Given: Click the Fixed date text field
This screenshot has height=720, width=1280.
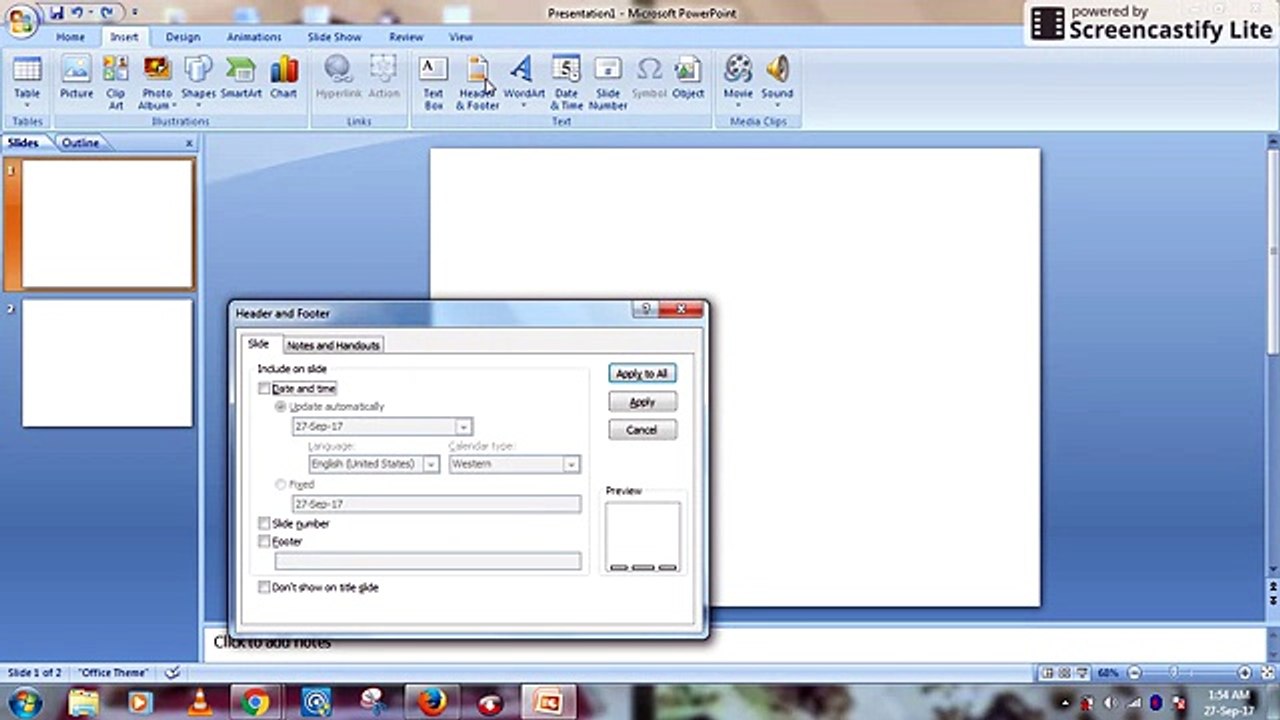Looking at the screenshot, I should [x=436, y=504].
